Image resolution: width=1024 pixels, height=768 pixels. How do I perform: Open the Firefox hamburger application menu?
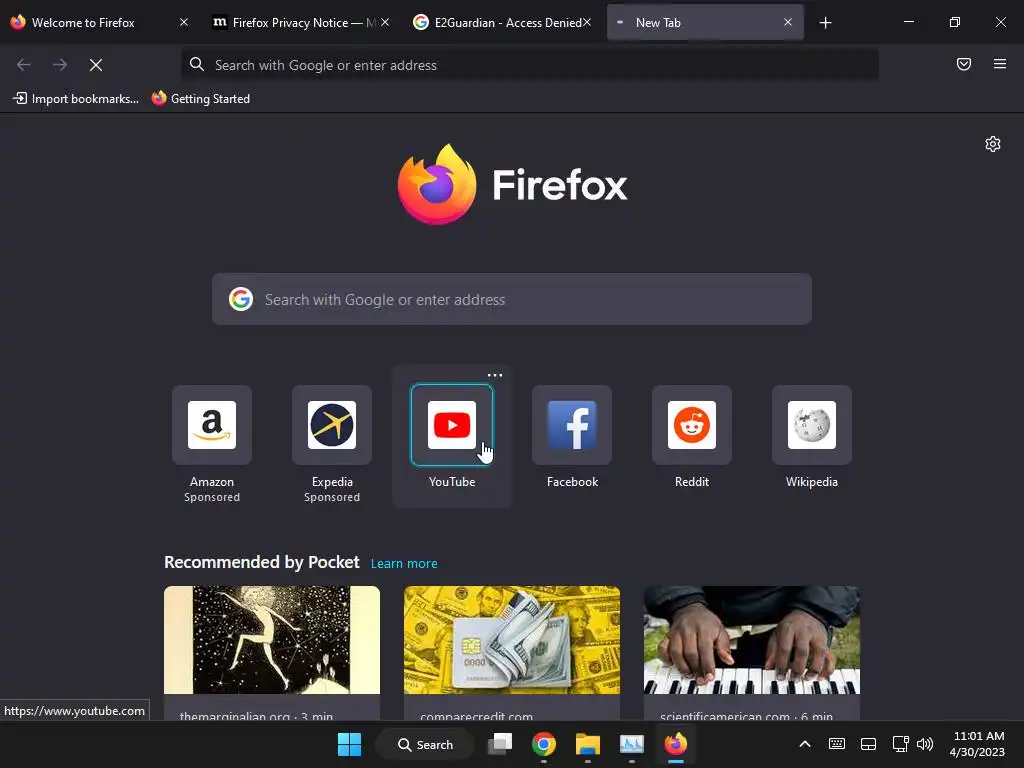tap(1000, 64)
